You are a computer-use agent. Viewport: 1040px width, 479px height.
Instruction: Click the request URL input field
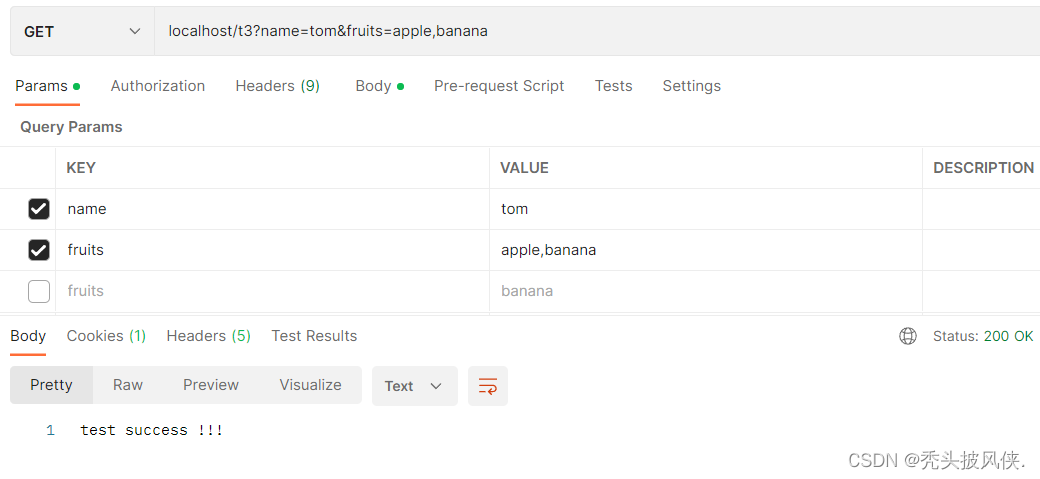597,32
